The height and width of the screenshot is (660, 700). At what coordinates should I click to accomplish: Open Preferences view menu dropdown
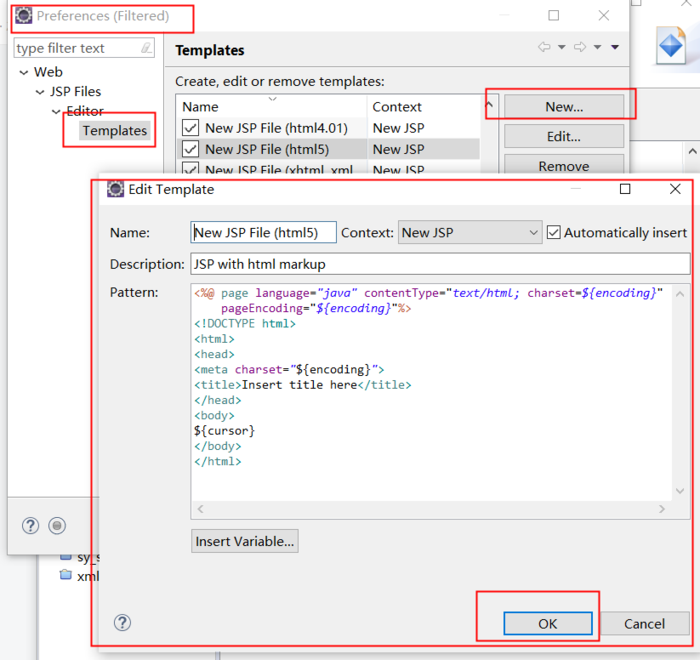(615, 47)
